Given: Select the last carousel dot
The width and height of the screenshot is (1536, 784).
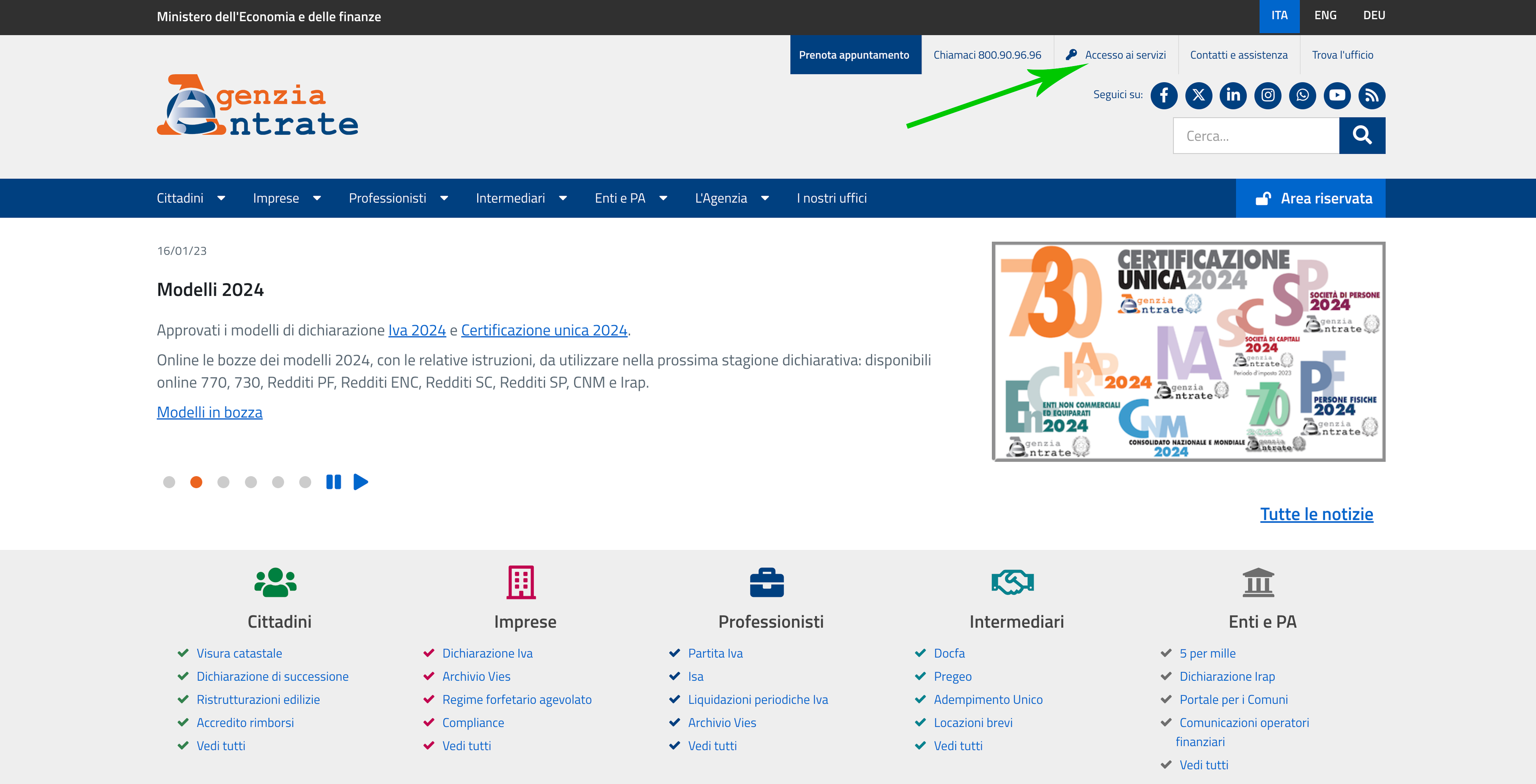Looking at the screenshot, I should click(x=305, y=482).
